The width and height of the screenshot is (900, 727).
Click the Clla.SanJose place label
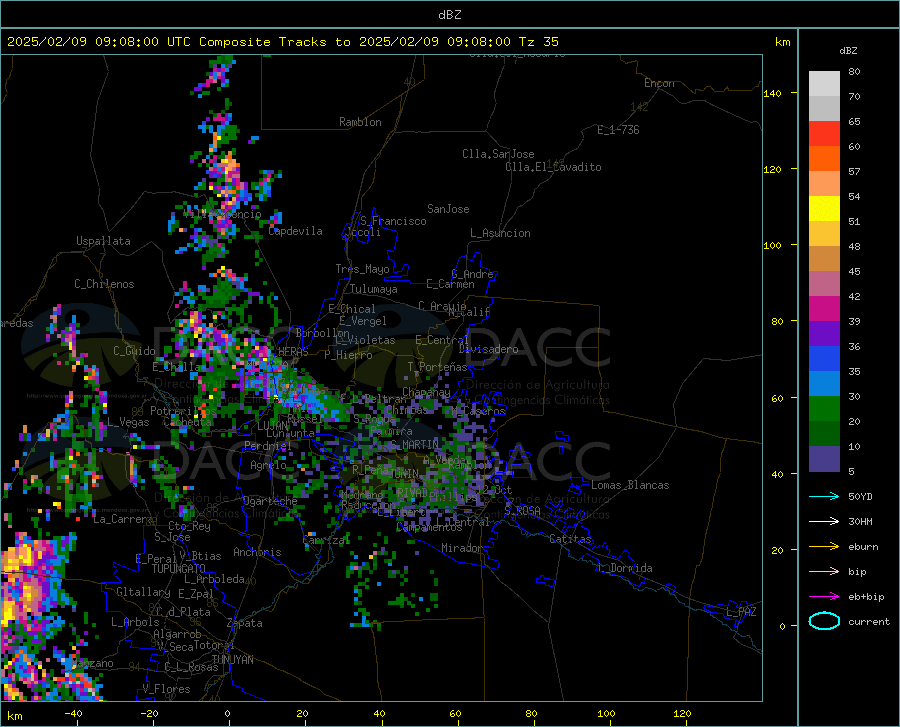pyautogui.click(x=498, y=154)
